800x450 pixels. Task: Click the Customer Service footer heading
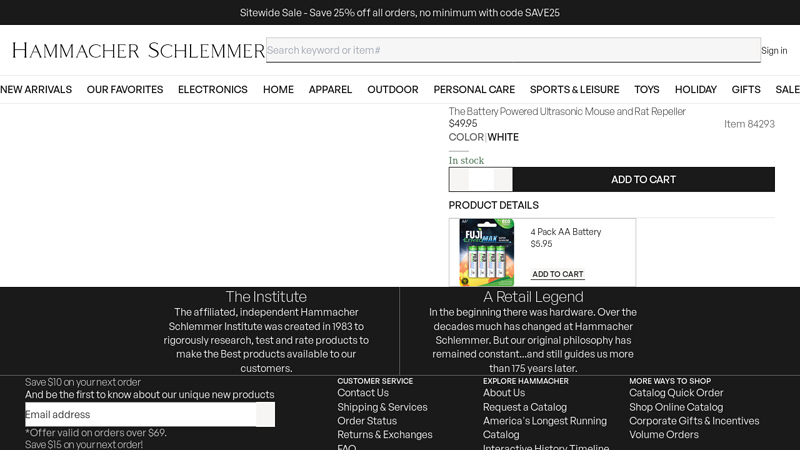[x=375, y=381]
